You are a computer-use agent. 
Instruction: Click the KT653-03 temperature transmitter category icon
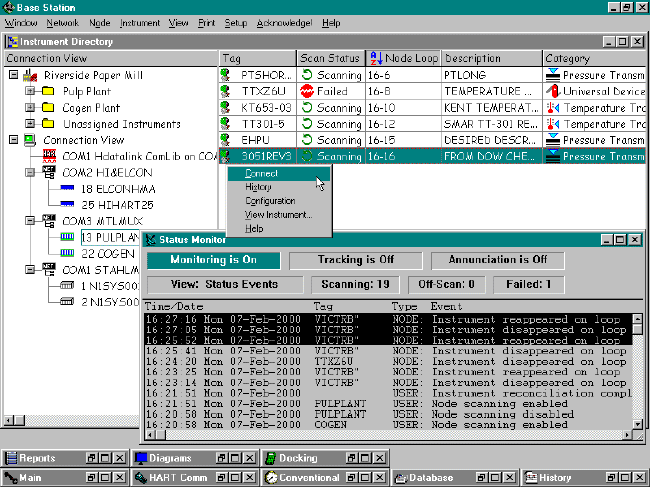[553, 107]
